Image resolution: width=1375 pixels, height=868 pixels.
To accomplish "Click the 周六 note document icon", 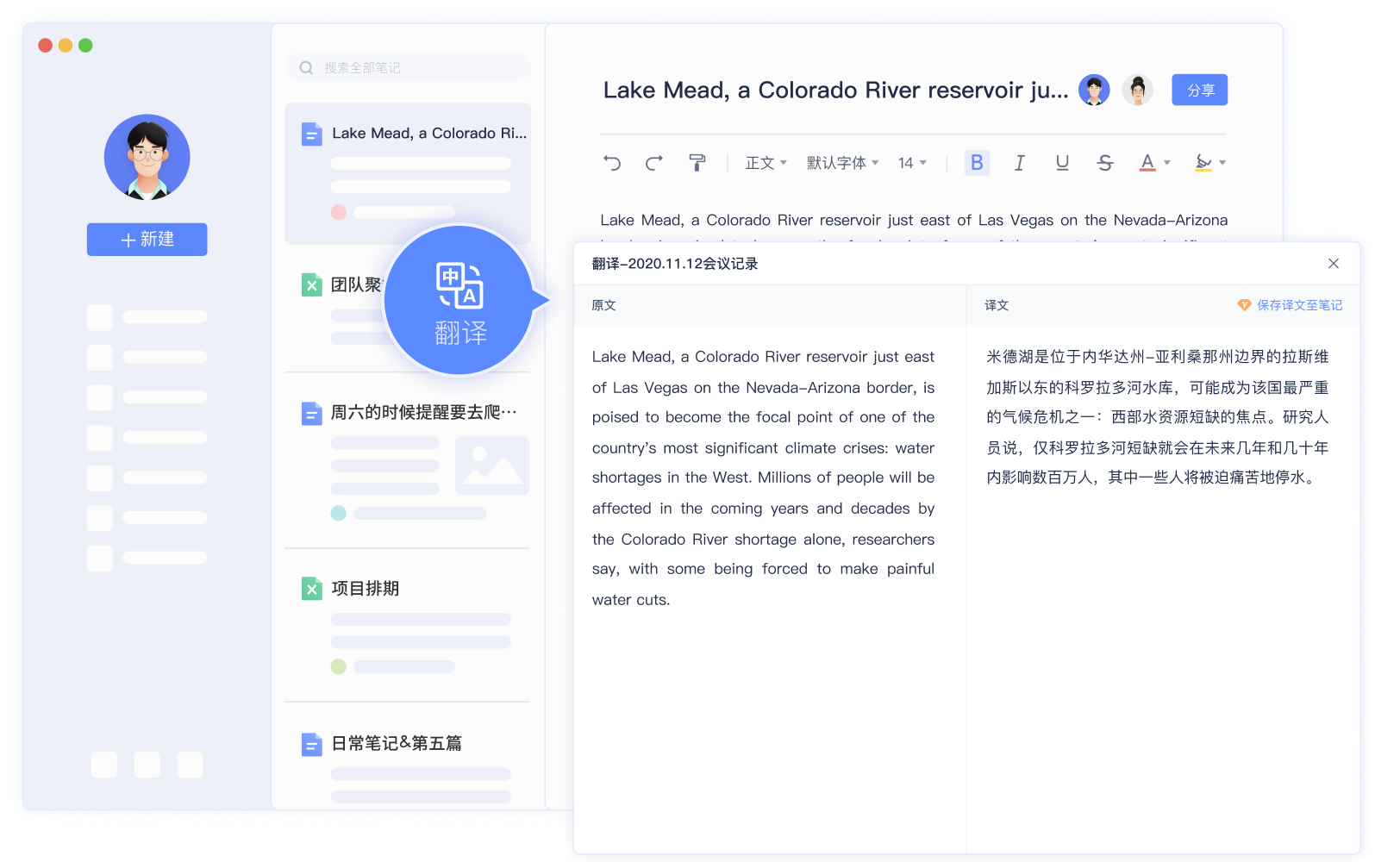I will click(311, 413).
